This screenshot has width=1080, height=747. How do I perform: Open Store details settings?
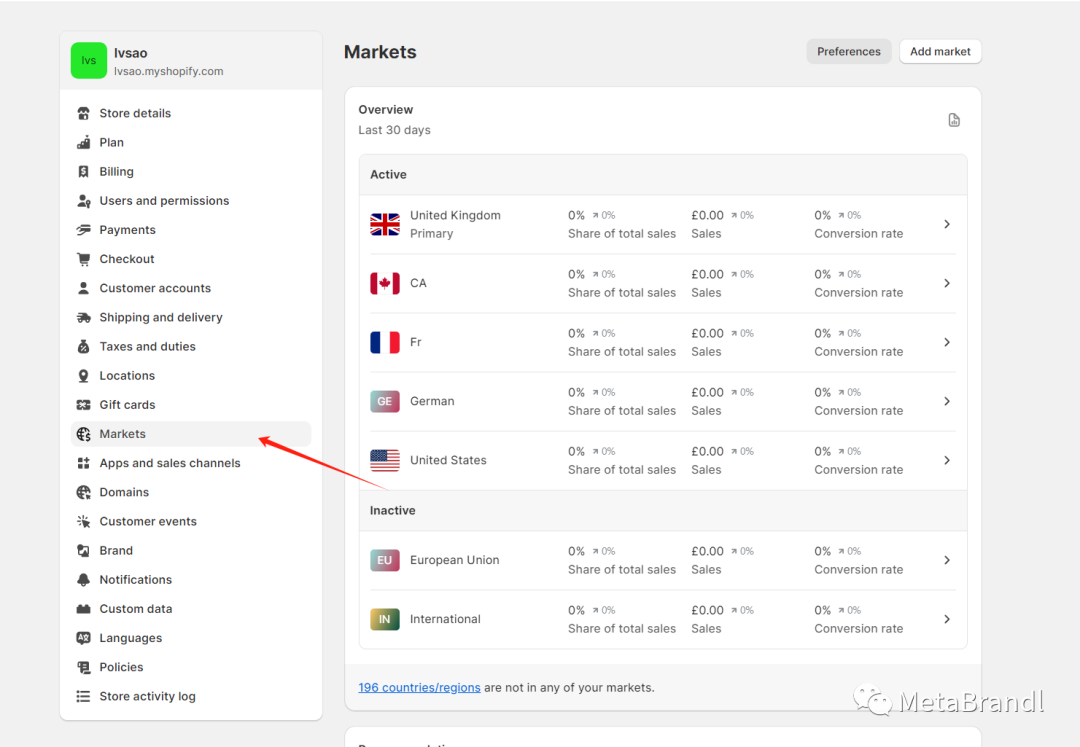[191, 113]
